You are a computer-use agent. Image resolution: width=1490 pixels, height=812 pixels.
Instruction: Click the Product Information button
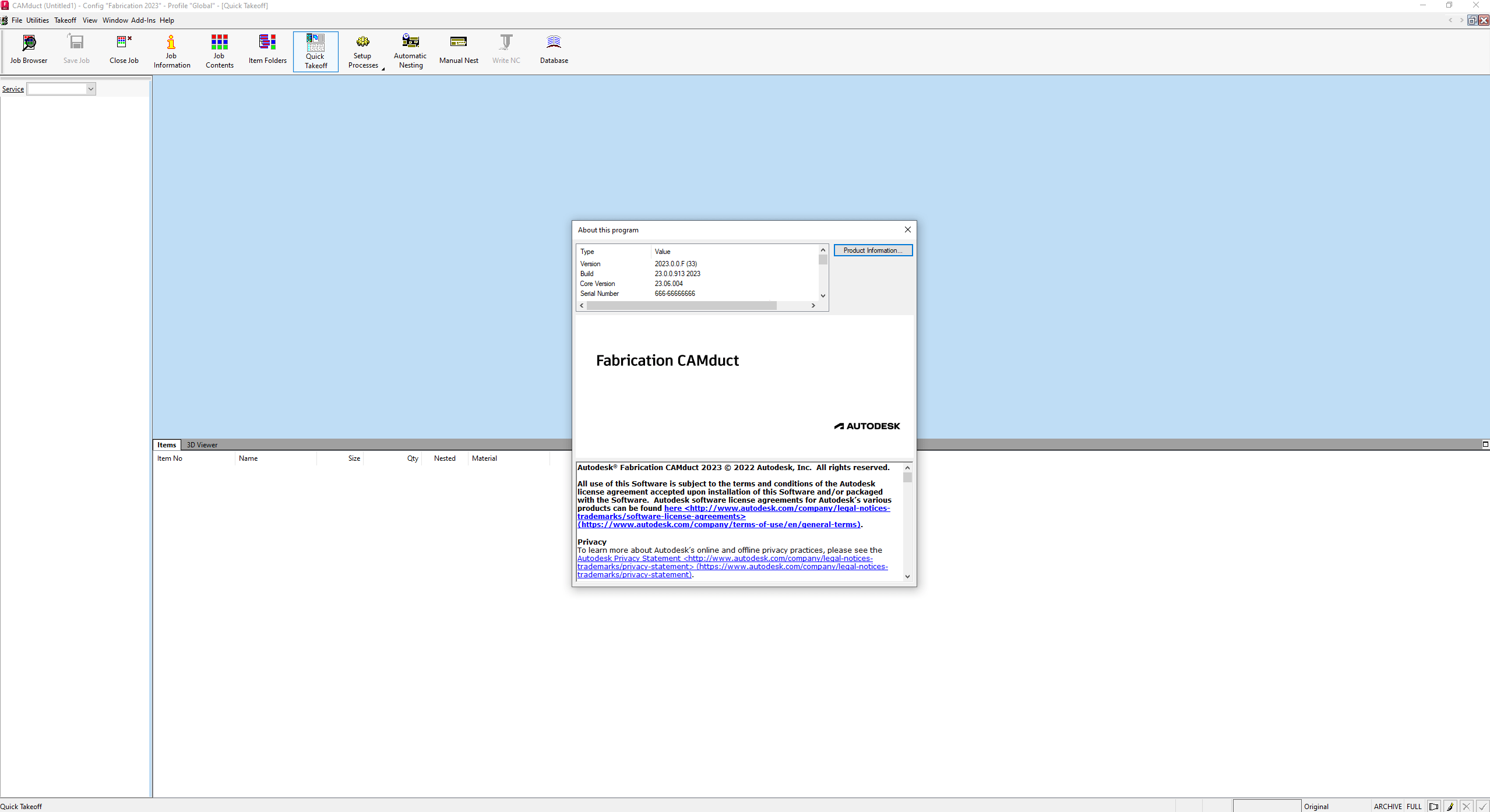click(872, 250)
